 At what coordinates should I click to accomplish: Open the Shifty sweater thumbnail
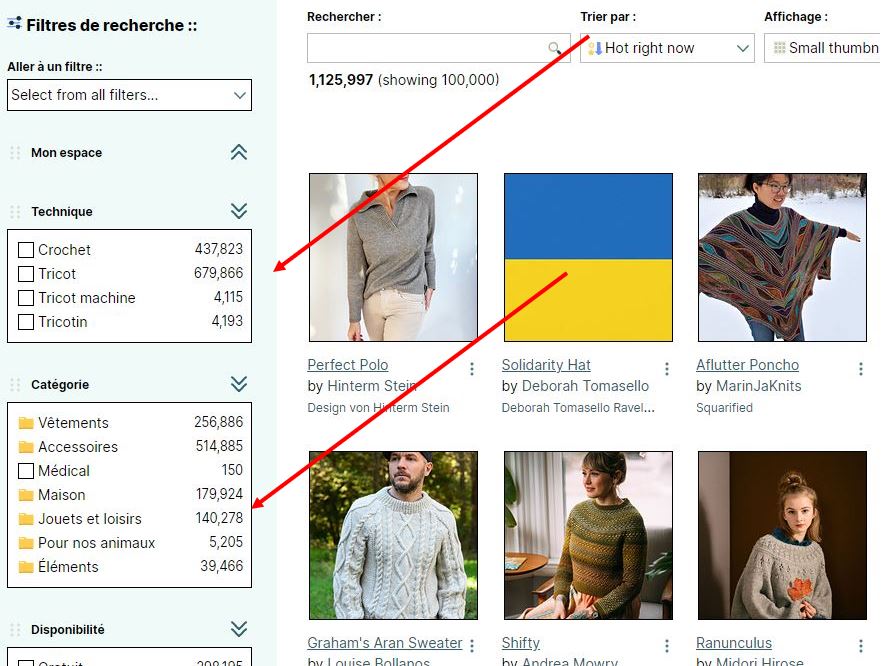click(588, 534)
